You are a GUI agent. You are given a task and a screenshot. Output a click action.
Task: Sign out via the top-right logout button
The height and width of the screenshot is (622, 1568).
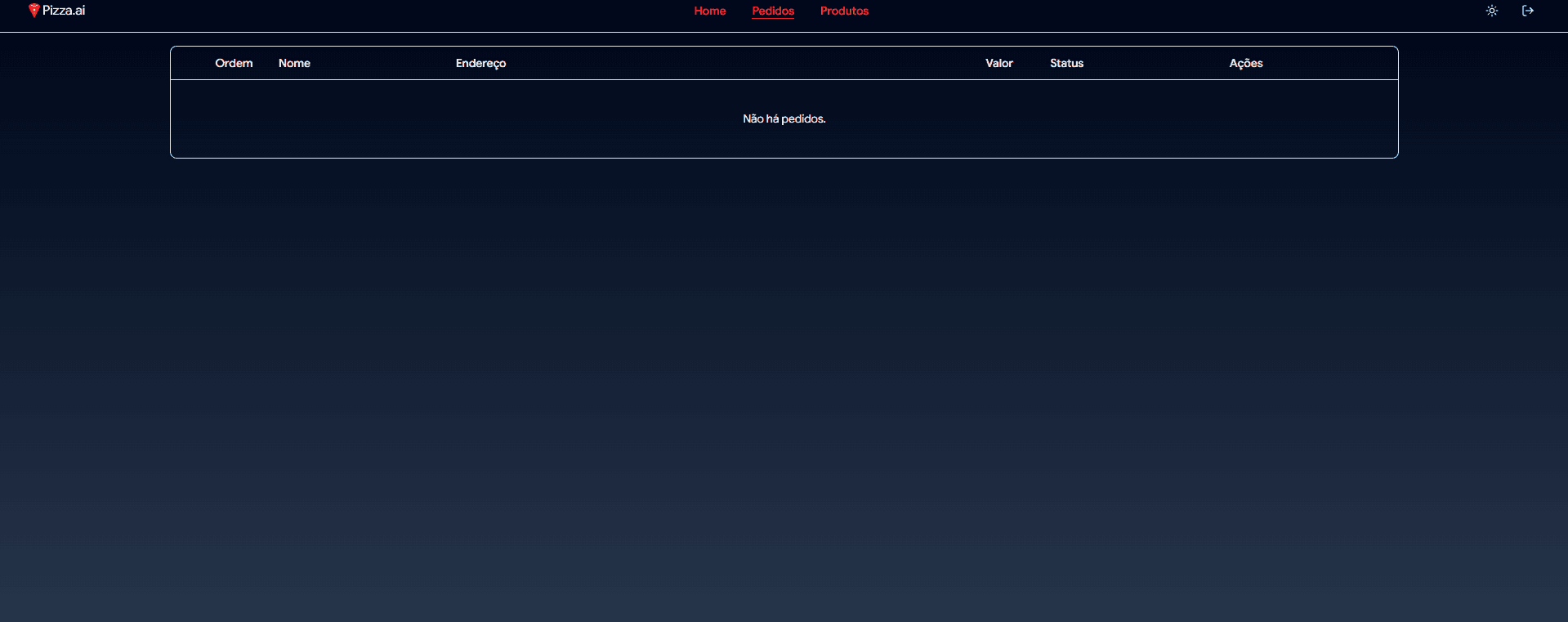[x=1527, y=11]
